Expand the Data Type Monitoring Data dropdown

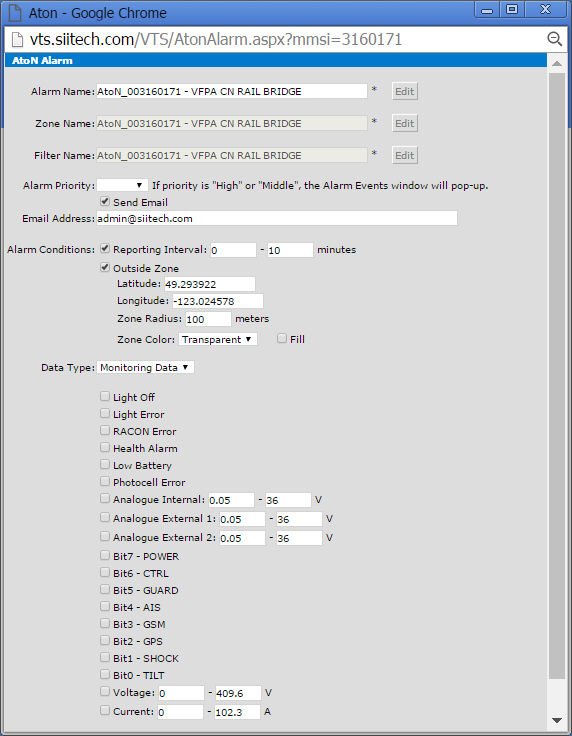(x=145, y=368)
